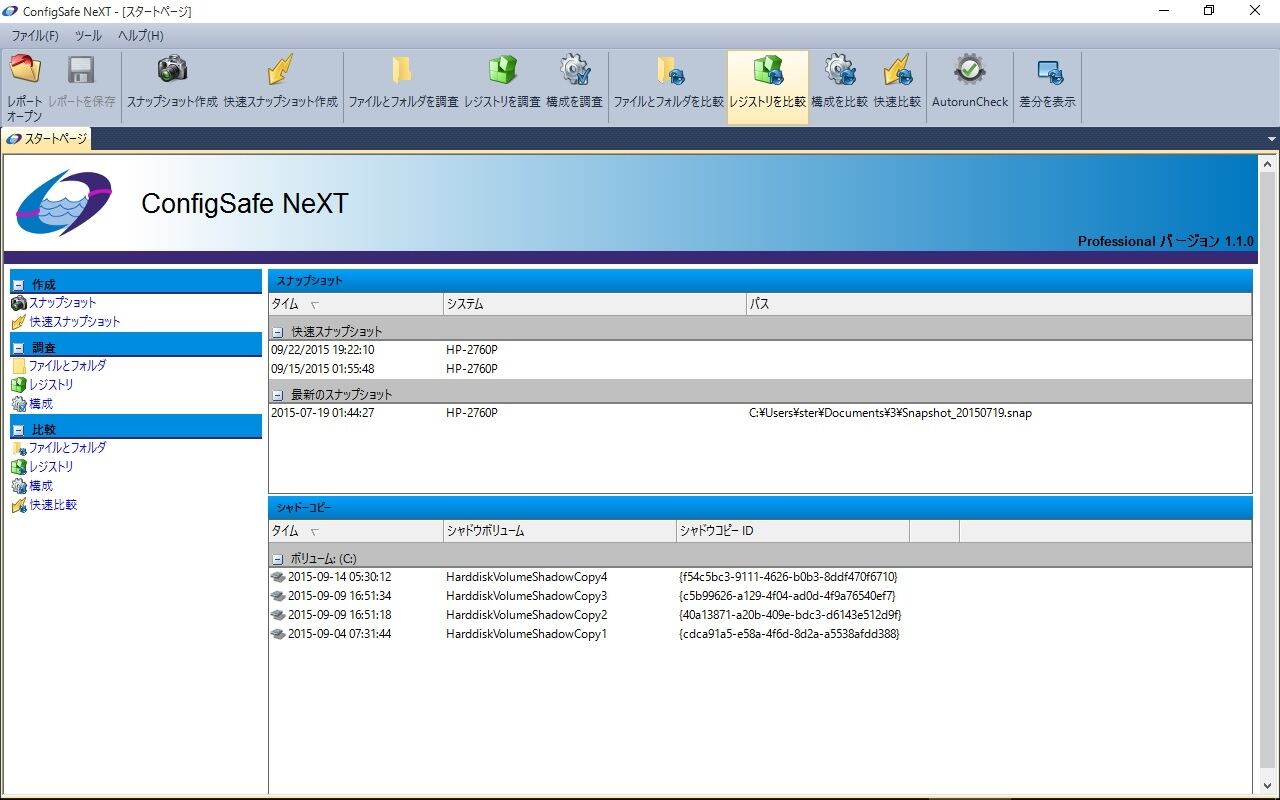Collapse the 作成 sidebar section
Image resolution: width=1280 pixels, height=800 pixels.
18,285
